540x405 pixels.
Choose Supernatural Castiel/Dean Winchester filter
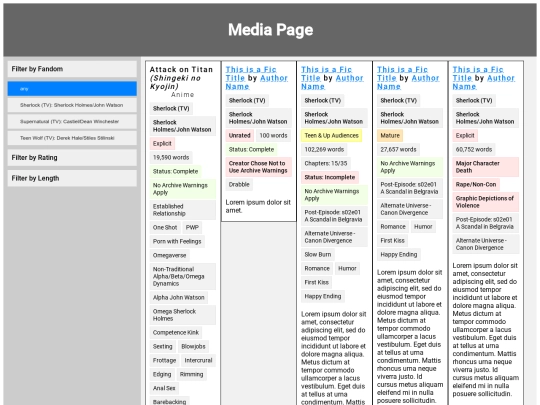tap(72, 122)
